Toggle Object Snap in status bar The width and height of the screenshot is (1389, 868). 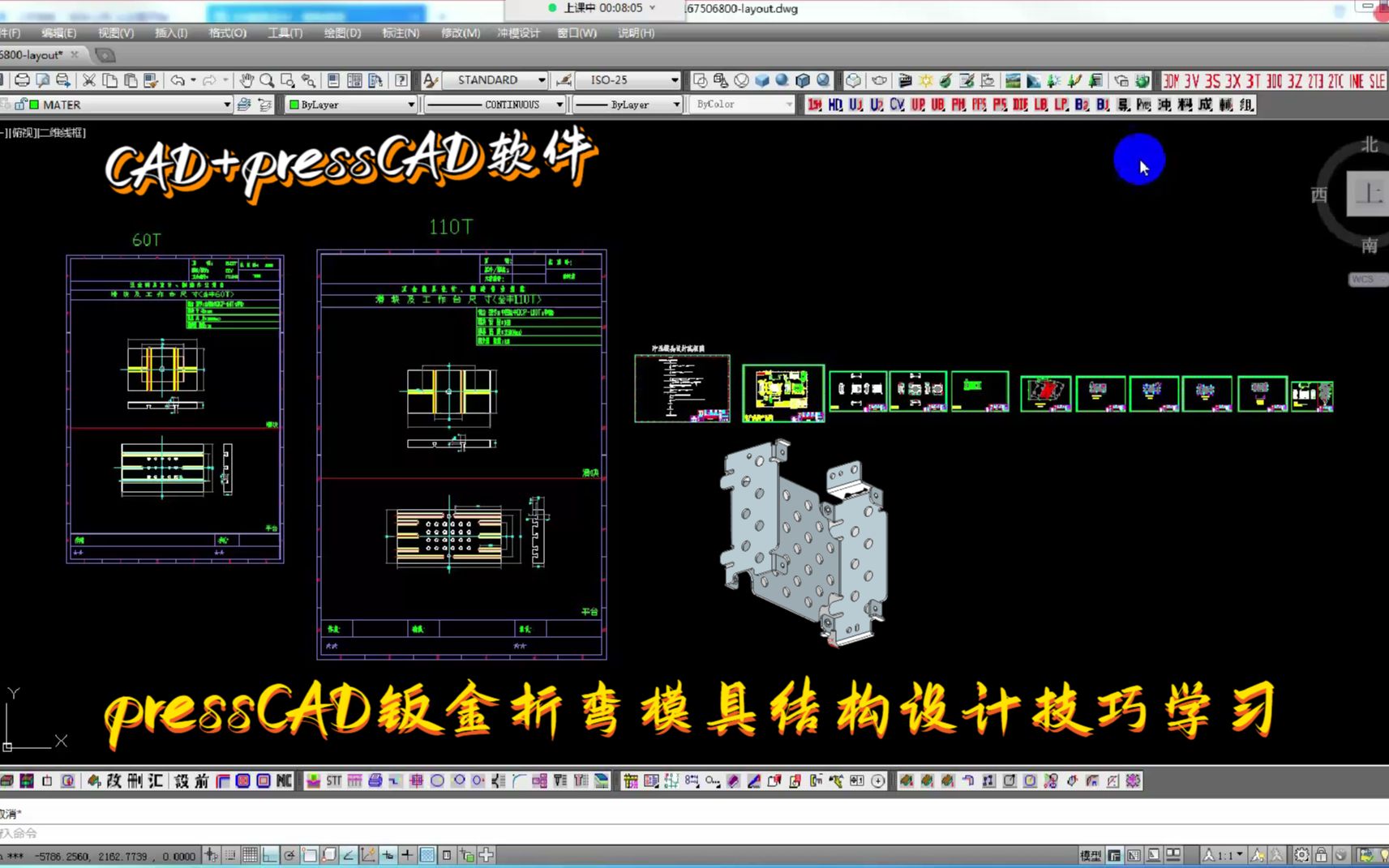tap(310, 855)
